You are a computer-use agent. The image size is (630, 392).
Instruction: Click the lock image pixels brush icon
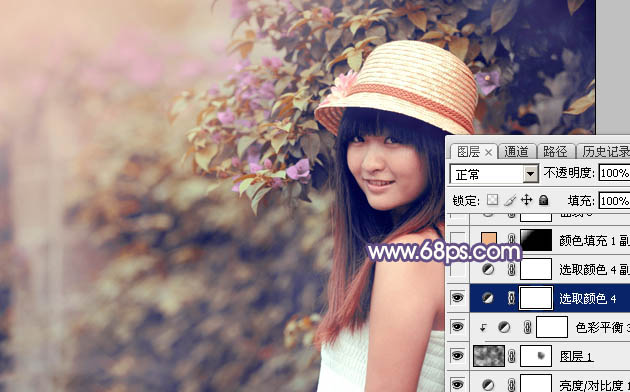pyautogui.click(x=510, y=200)
